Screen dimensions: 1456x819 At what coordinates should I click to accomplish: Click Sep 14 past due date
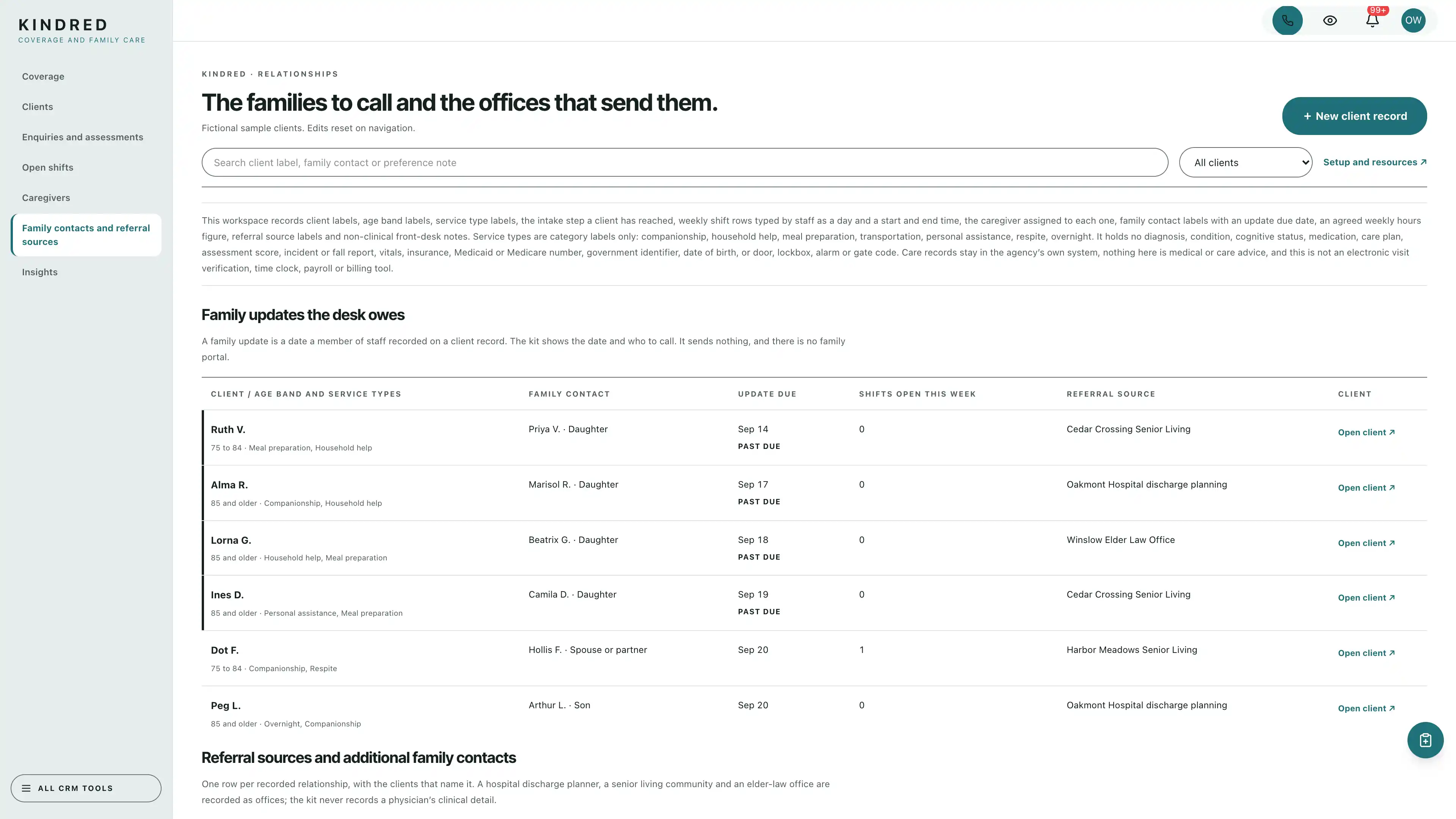tap(753, 429)
